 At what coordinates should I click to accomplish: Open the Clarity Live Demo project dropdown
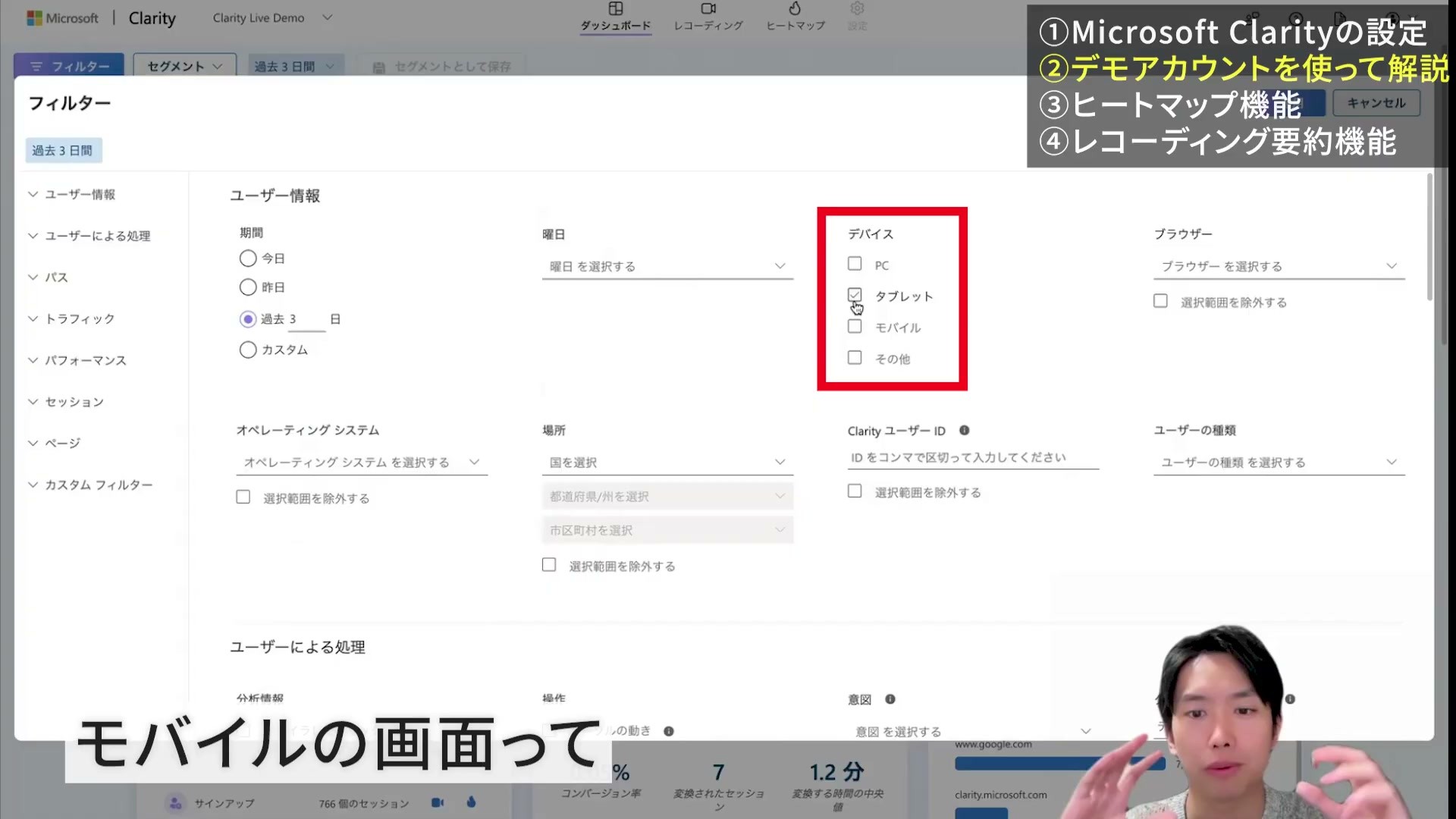pos(272,17)
